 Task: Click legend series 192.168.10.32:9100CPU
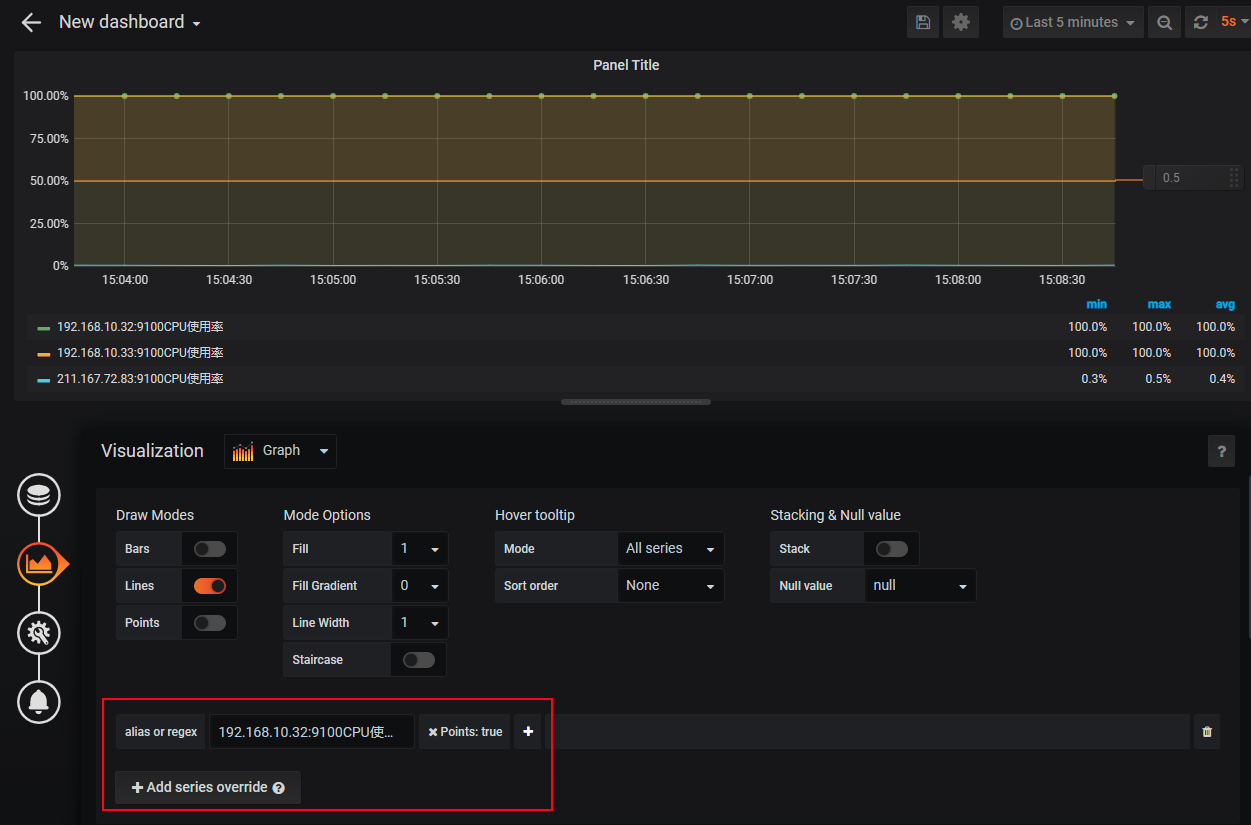(140, 327)
